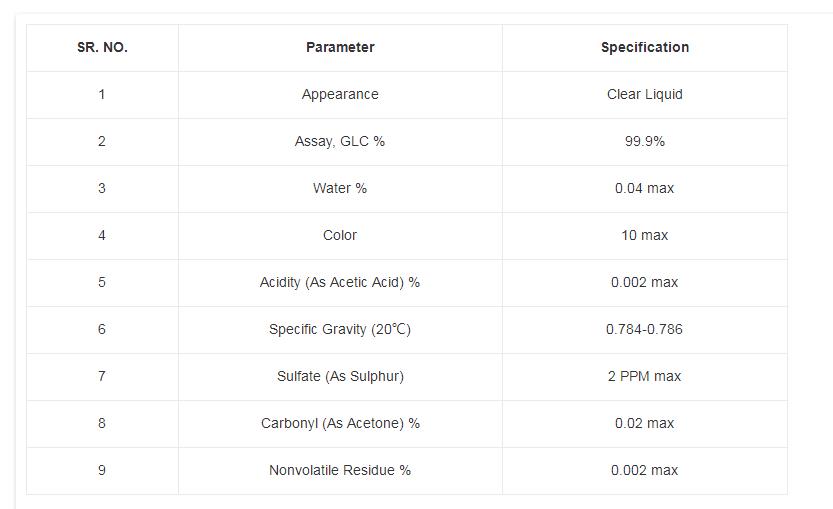Click the Parameter column header
Image resolution: width=833 pixels, height=509 pixels.
pyautogui.click(x=340, y=47)
